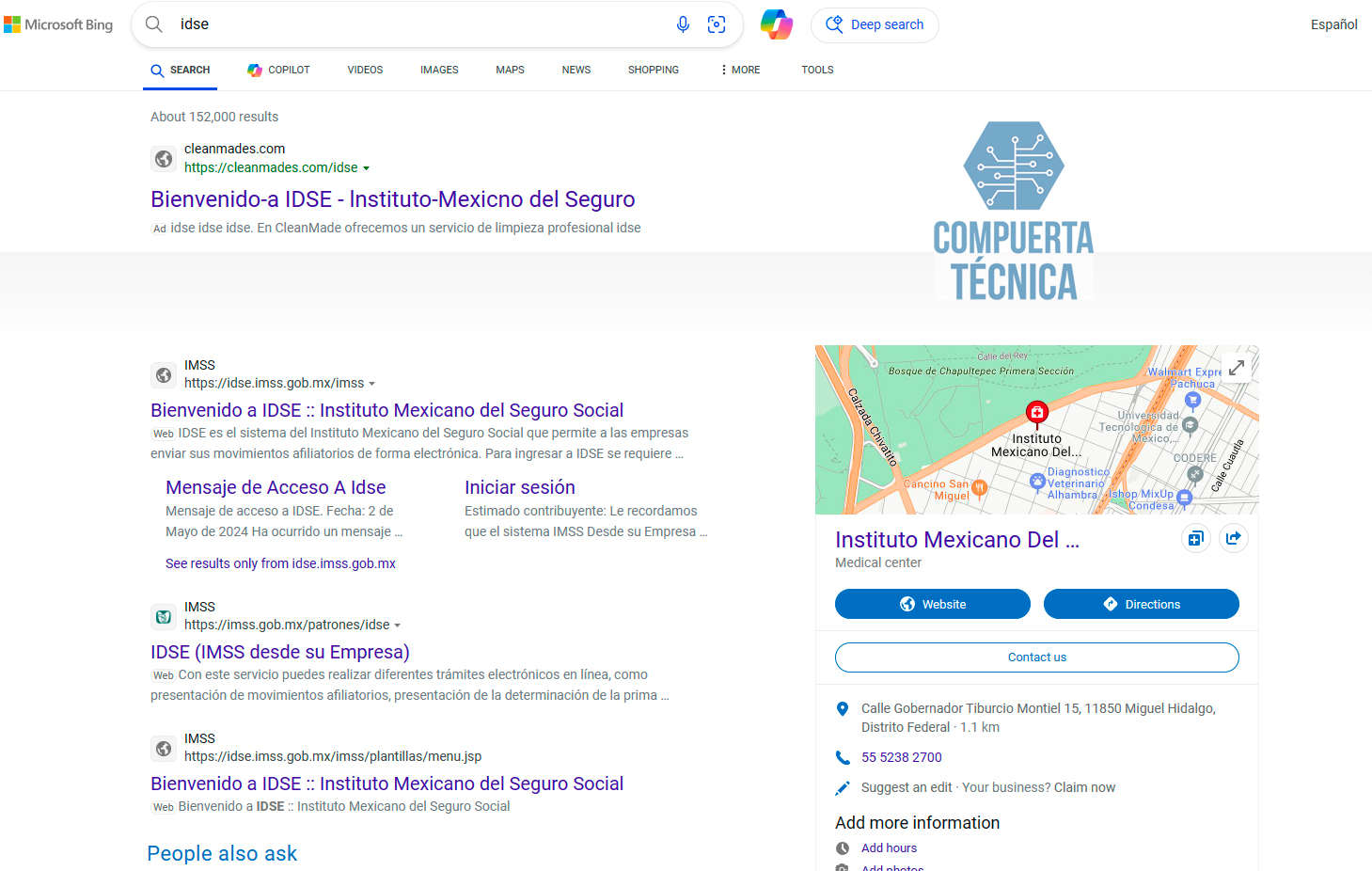Click the Directions button

[1142, 604]
